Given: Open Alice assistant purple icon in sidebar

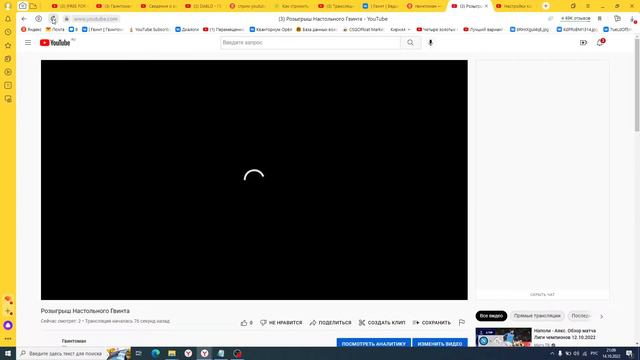Looking at the screenshot, I should (x=8, y=325).
